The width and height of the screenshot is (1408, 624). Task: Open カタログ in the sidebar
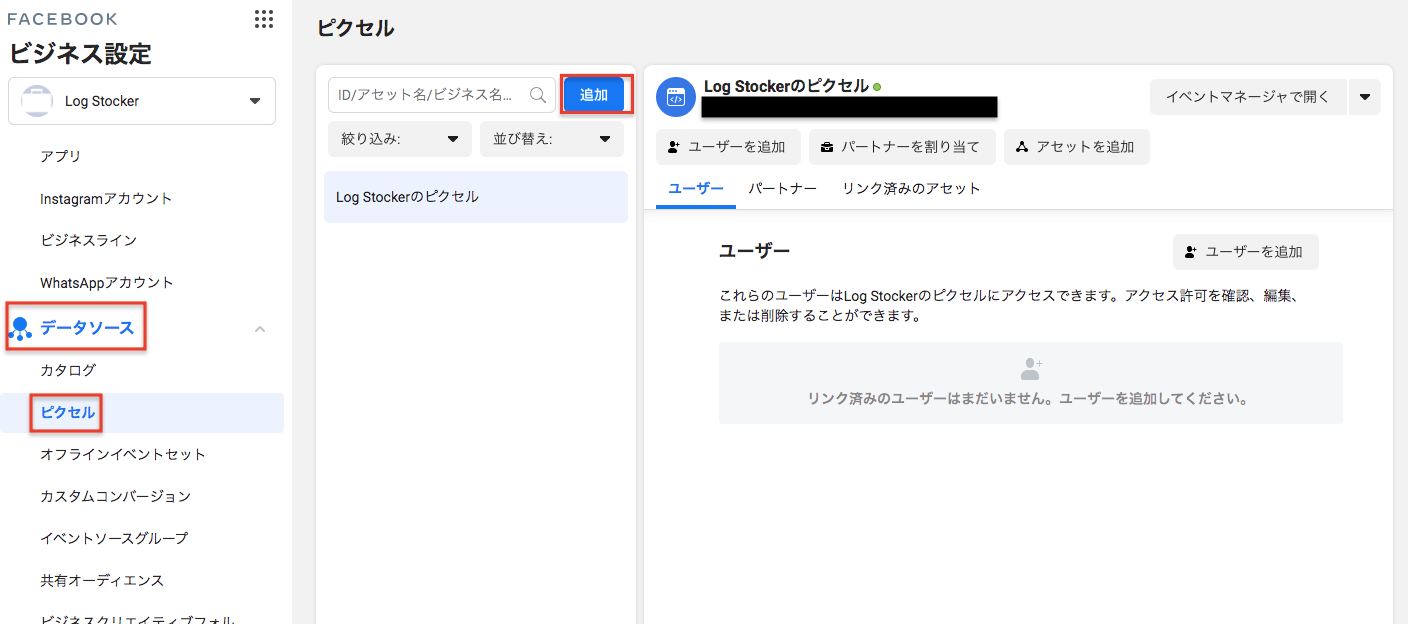coord(68,370)
